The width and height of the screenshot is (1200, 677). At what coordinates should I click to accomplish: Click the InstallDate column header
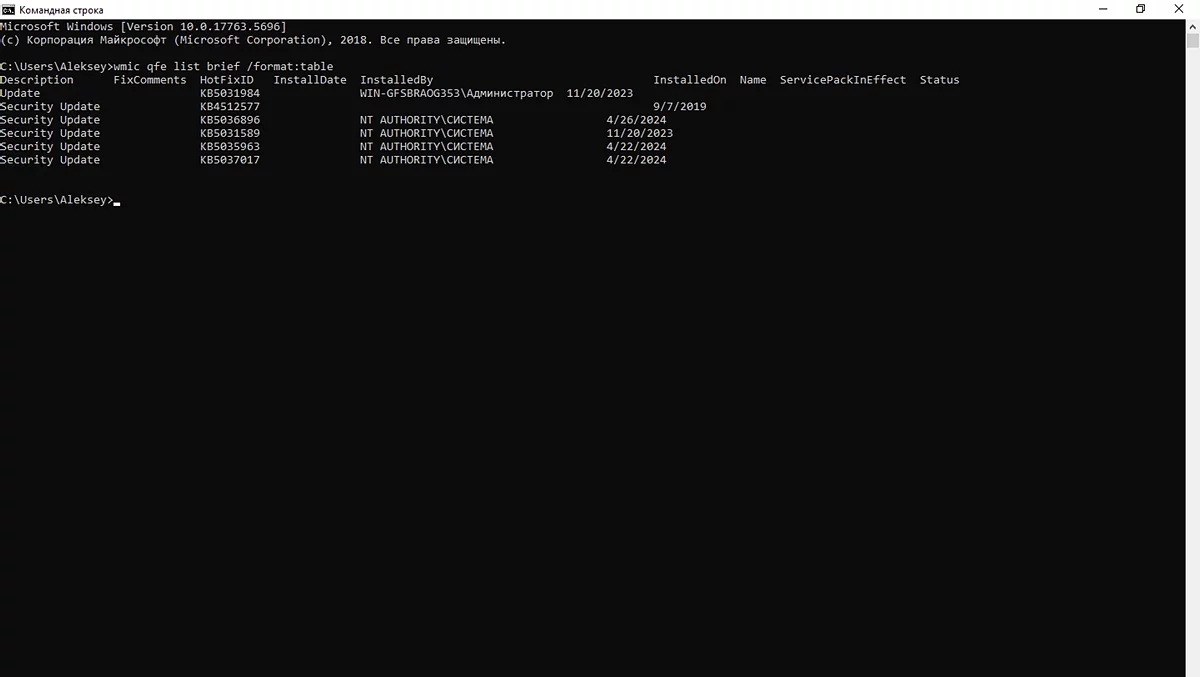click(x=310, y=80)
